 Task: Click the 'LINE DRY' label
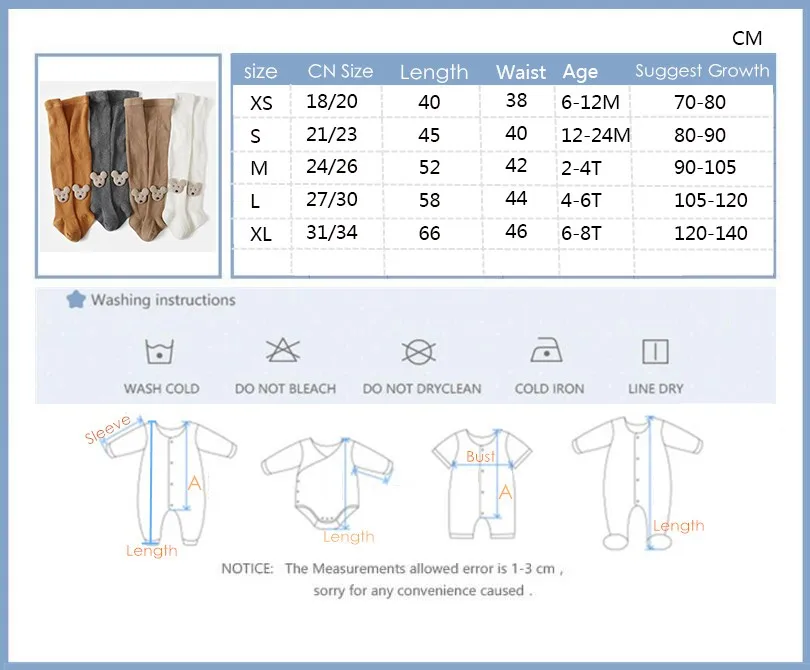tap(656, 389)
